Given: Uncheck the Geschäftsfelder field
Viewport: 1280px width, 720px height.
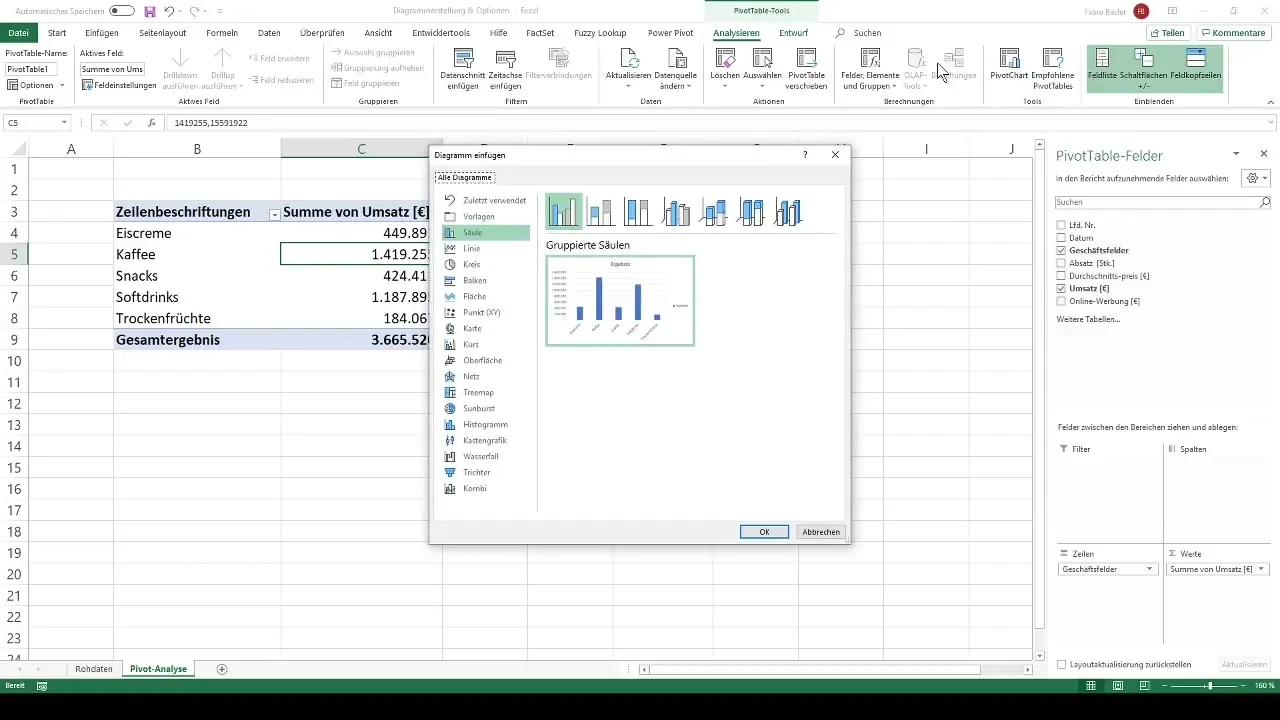Looking at the screenshot, I should pyautogui.click(x=1061, y=250).
